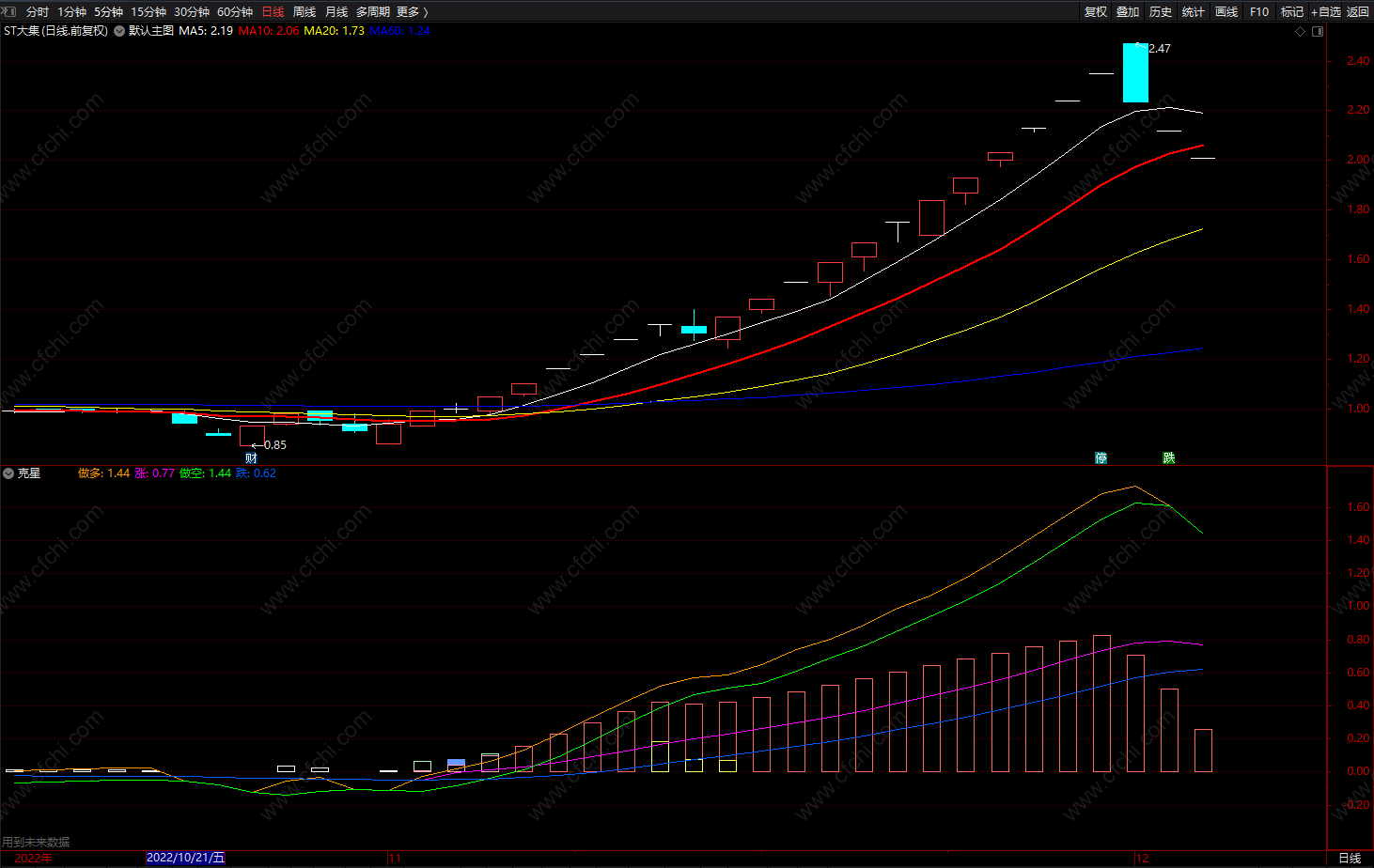Image resolution: width=1374 pixels, height=868 pixels.
Task: Expand the 更多 periods menu
Action: [412, 12]
